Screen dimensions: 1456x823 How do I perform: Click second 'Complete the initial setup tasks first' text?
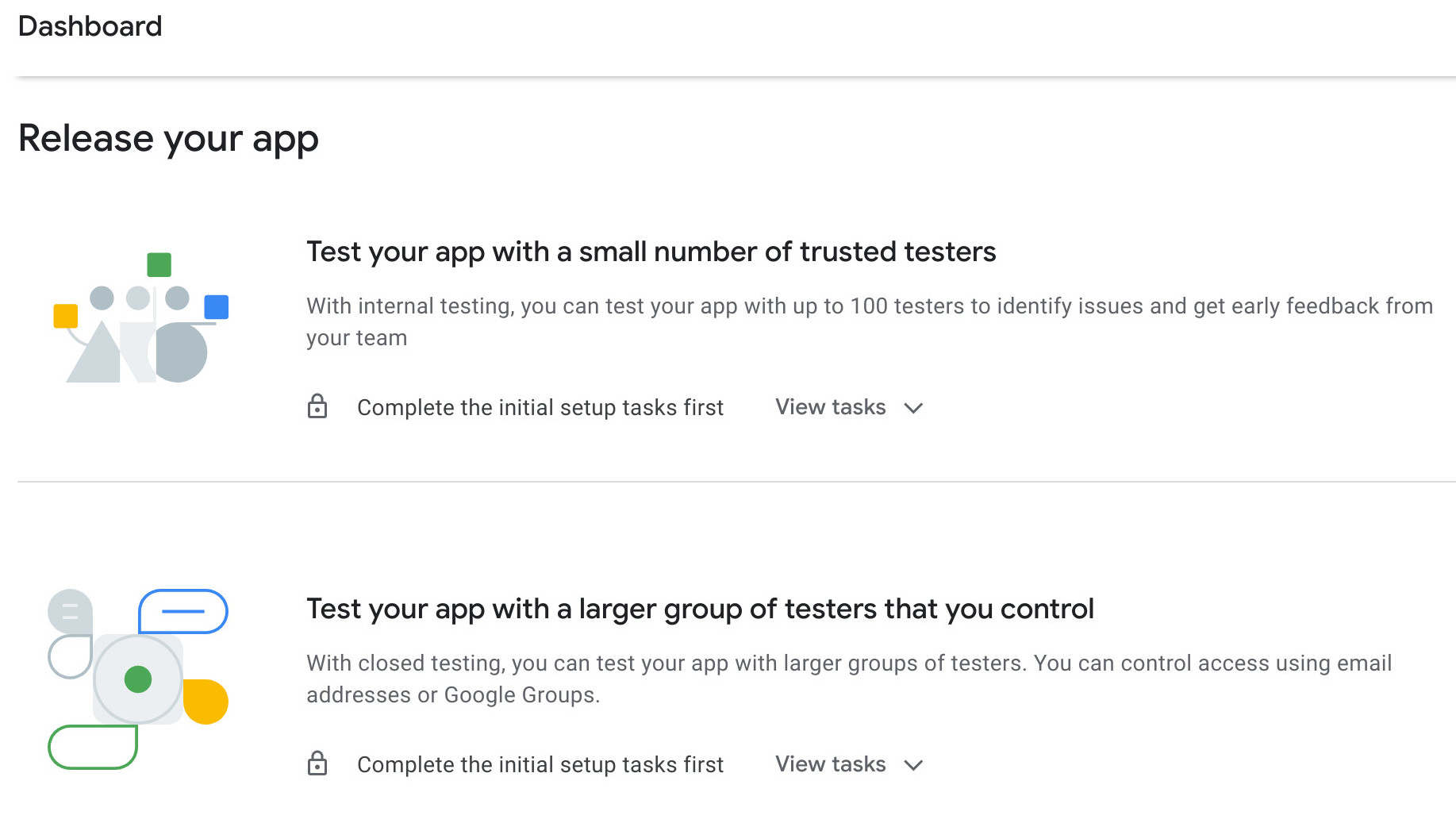click(x=540, y=764)
